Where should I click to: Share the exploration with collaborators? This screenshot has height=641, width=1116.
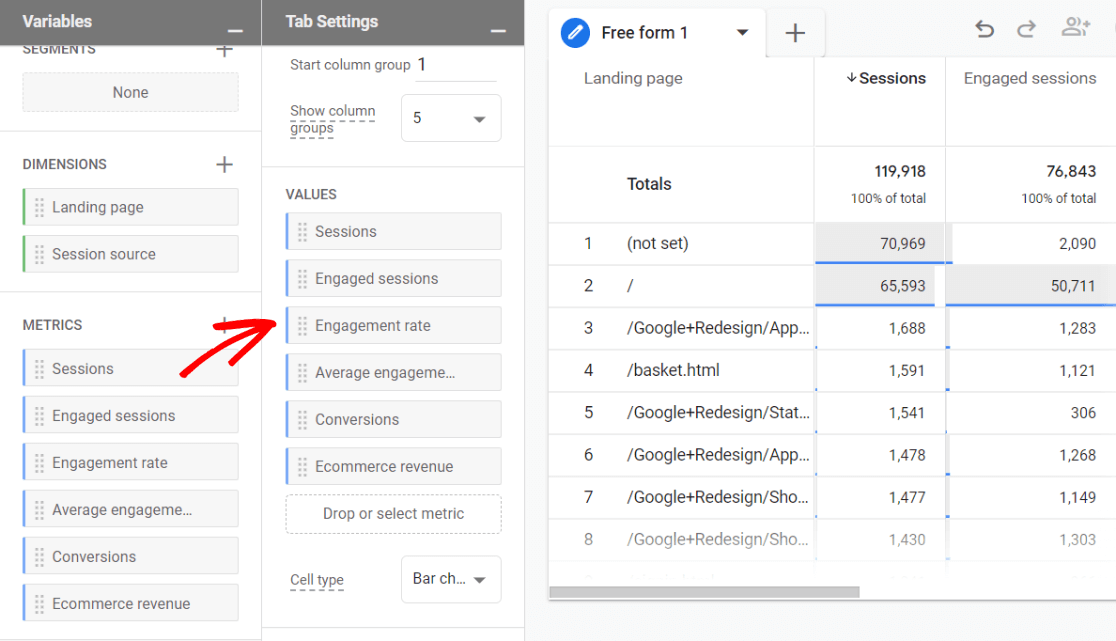click(x=1075, y=30)
